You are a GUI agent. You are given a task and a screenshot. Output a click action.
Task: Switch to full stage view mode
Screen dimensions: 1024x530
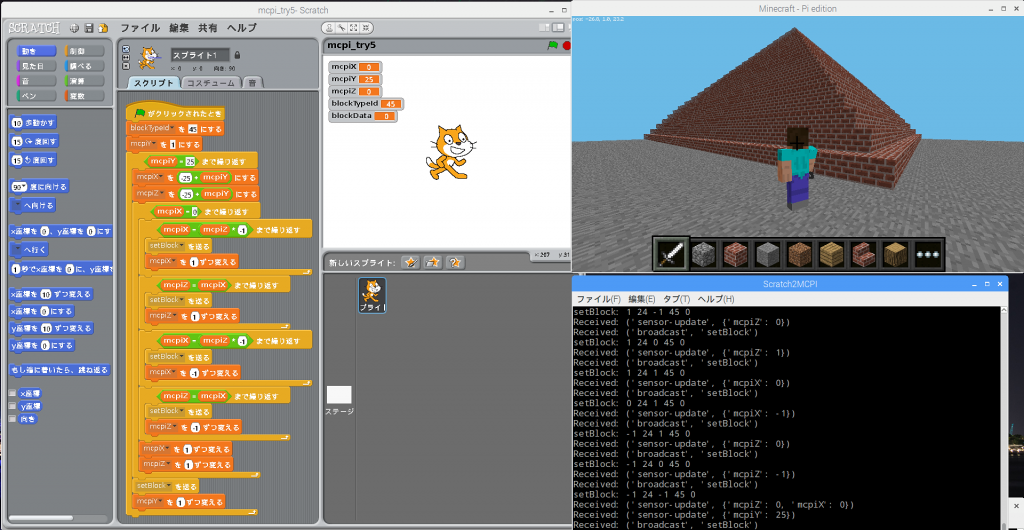pyautogui.click(x=558, y=27)
